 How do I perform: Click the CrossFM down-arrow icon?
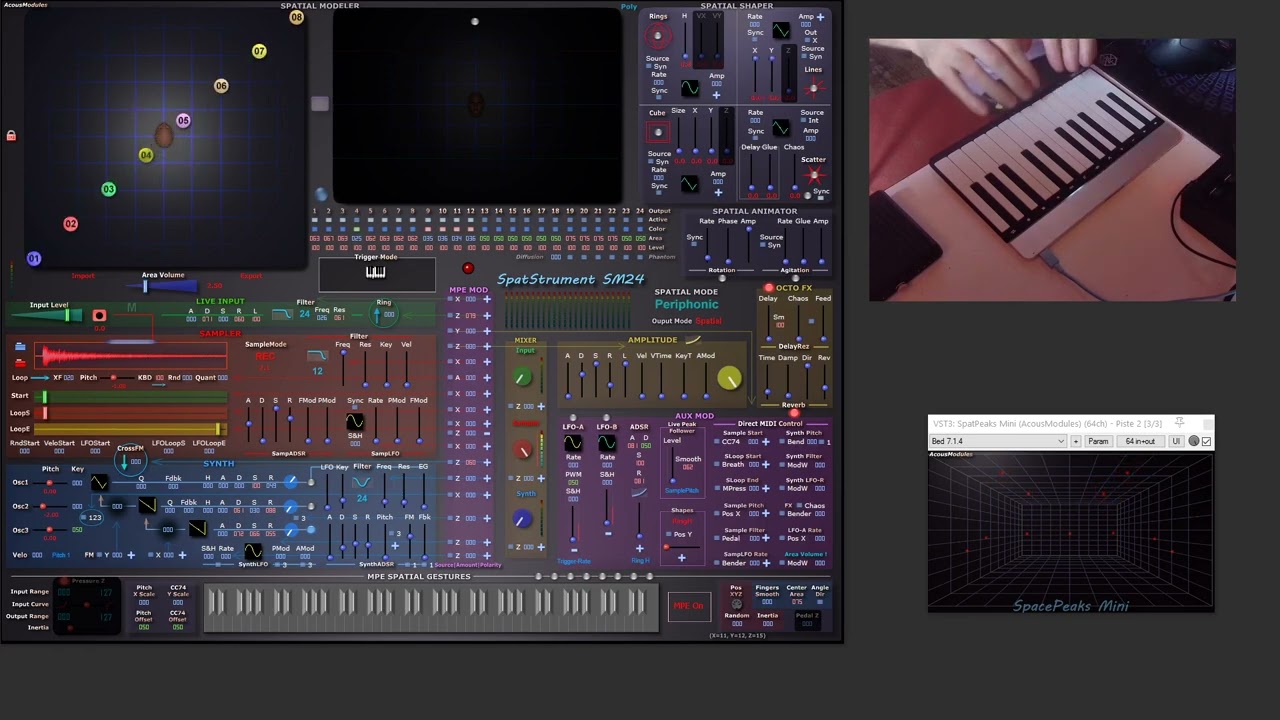pos(125,462)
